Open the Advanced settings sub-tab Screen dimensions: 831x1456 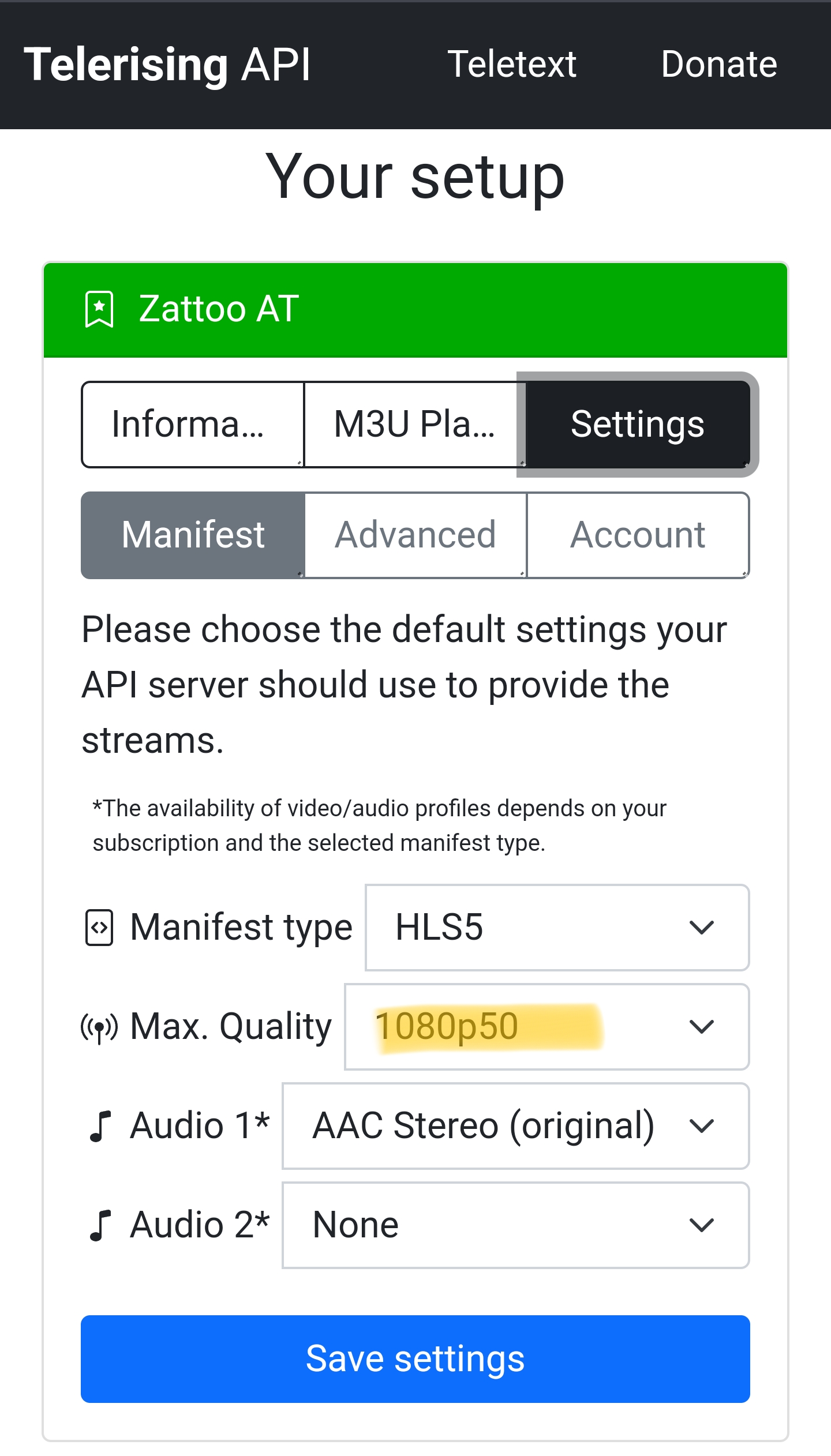pos(415,535)
